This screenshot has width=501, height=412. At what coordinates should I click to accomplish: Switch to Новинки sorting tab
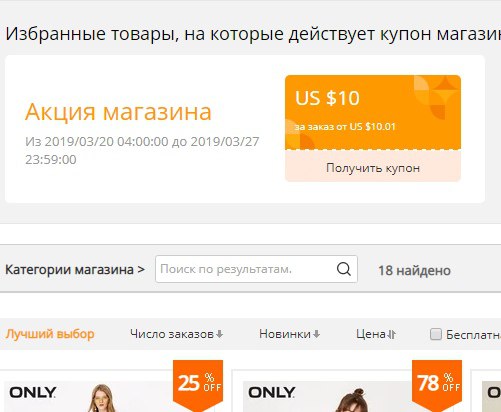(x=289, y=334)
